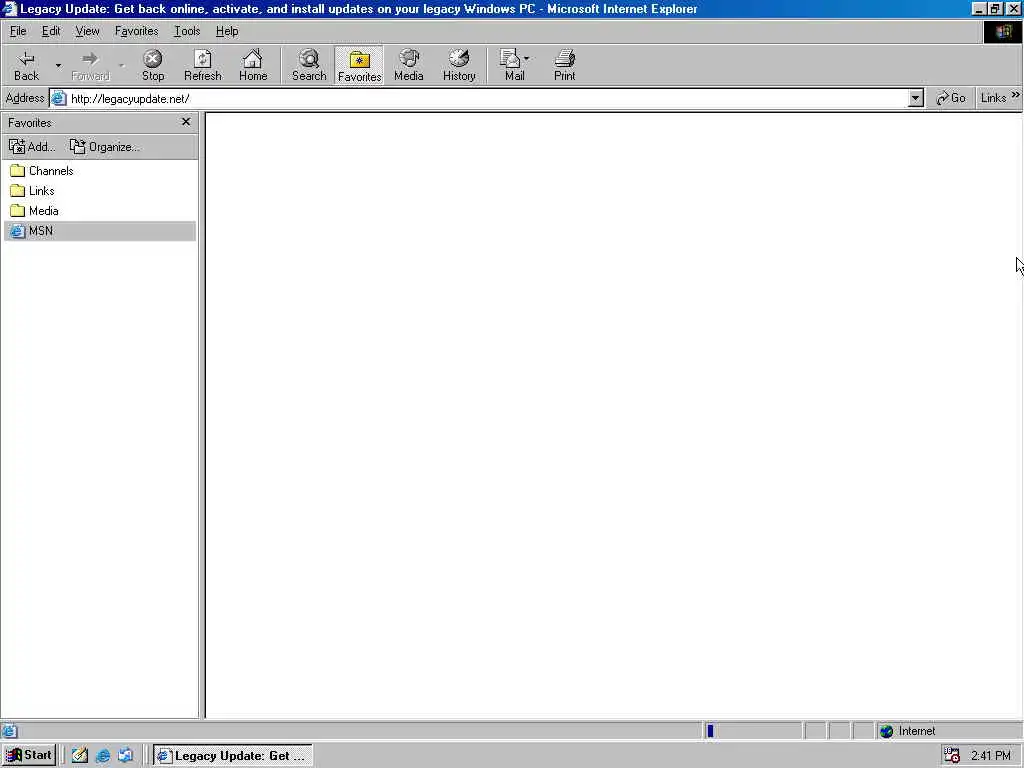Open the View menu
The width and height of the screenshot is (1024, 768).
tap(87, 31)
